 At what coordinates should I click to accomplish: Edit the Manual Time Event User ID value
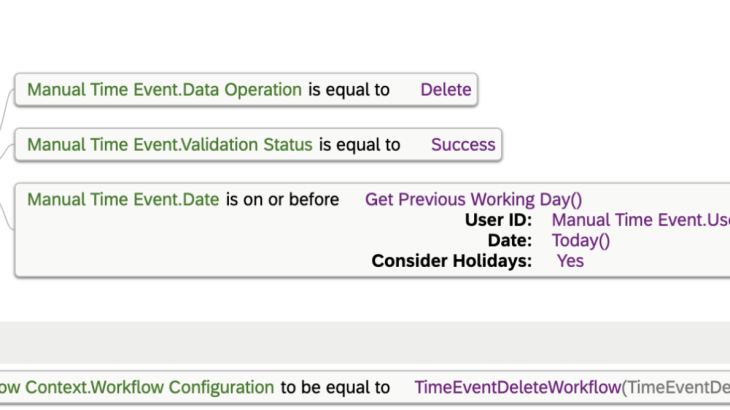point(640,220)
